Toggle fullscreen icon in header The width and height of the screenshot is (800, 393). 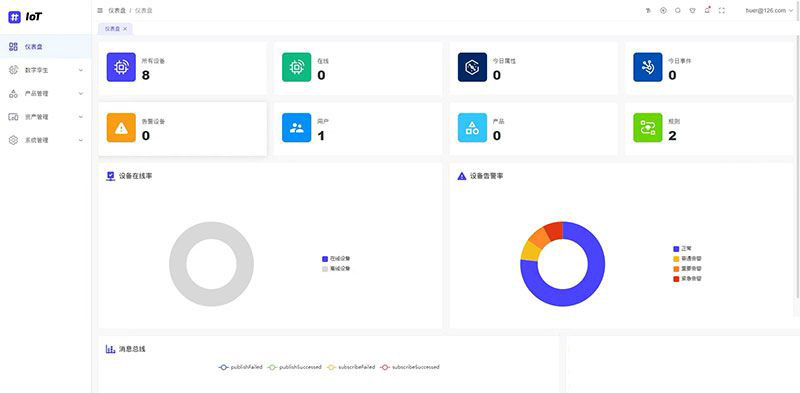[x=721, y=10]
